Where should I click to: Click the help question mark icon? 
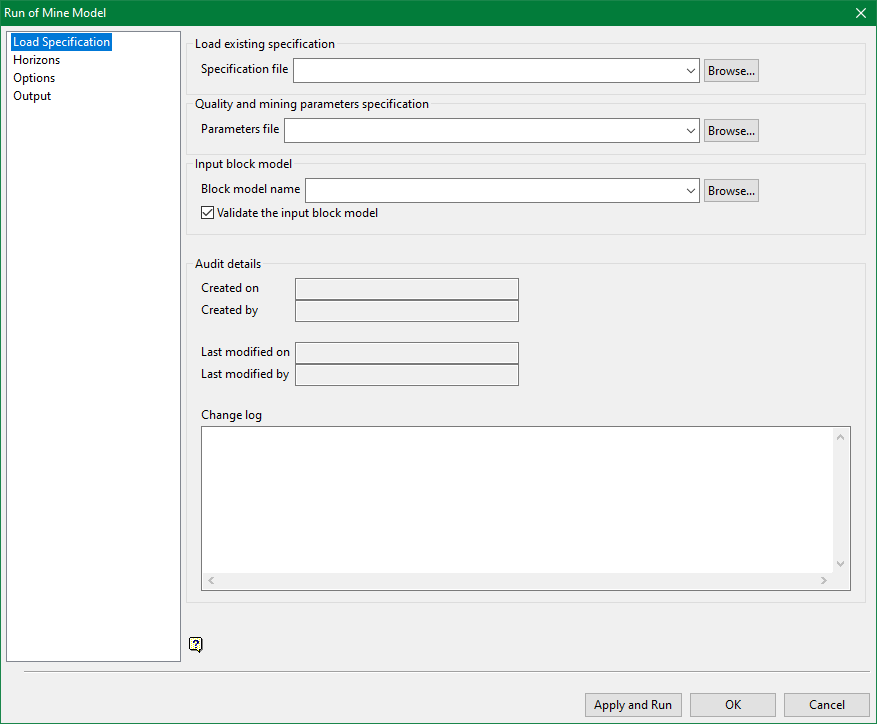click(196, 645)
